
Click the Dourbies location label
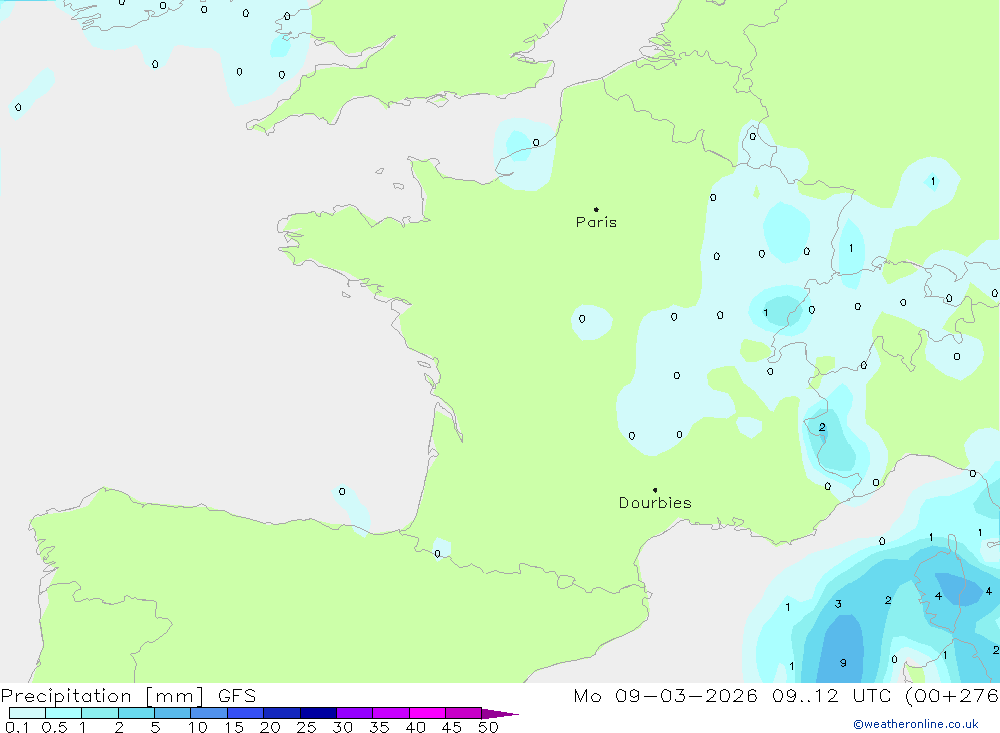coord(655,503)
